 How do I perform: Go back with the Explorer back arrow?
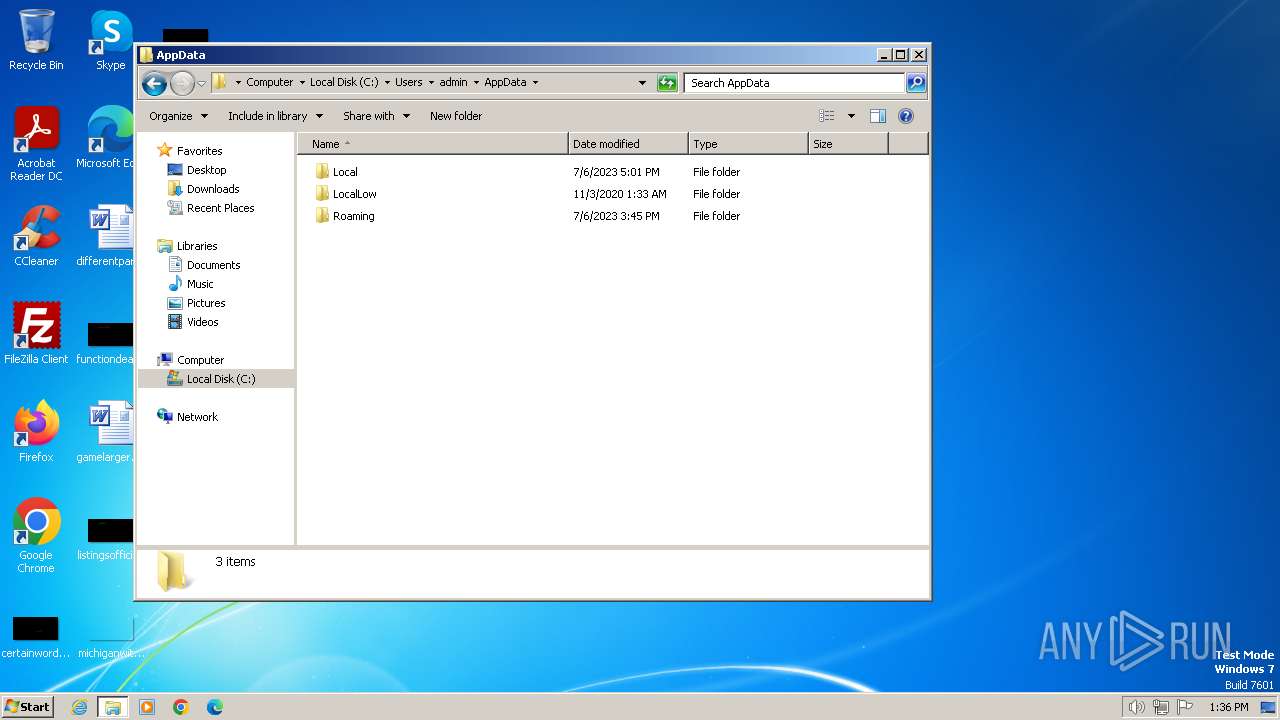[x=154, y=83]
